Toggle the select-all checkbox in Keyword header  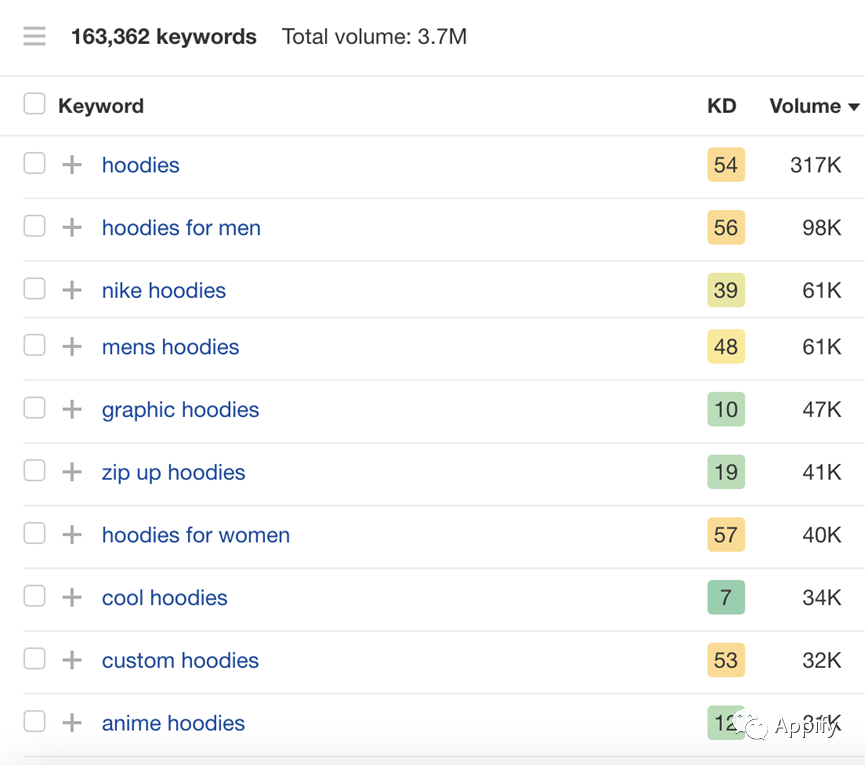coord(34,104)
